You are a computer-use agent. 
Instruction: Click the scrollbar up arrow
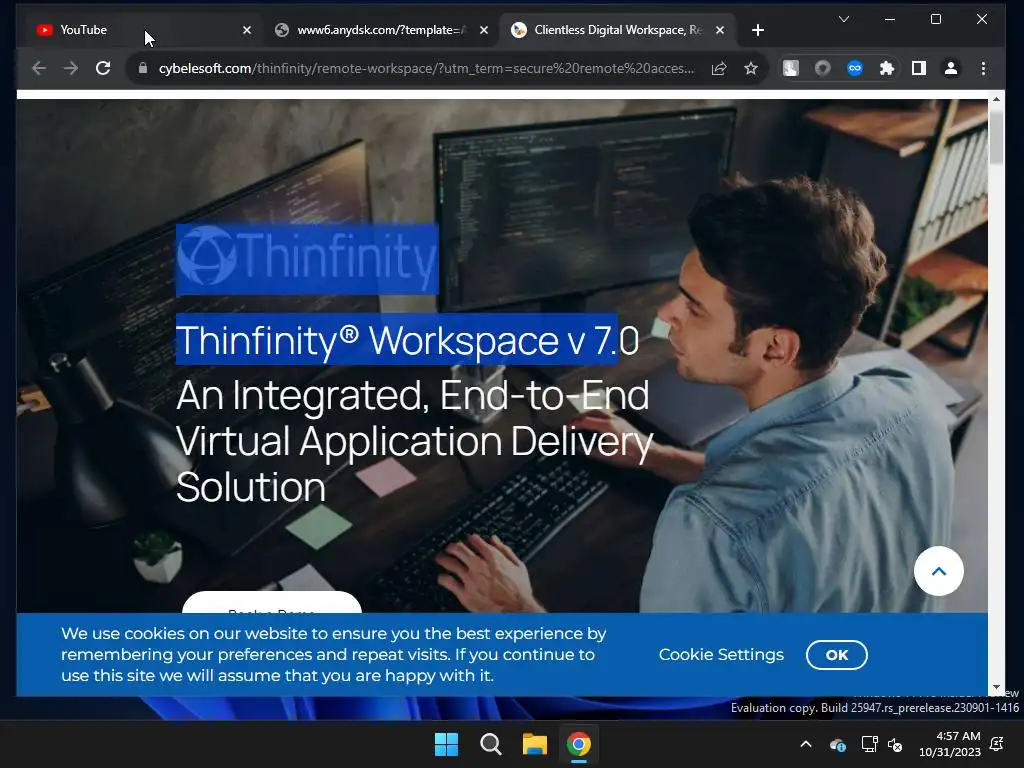click(996, 99)
